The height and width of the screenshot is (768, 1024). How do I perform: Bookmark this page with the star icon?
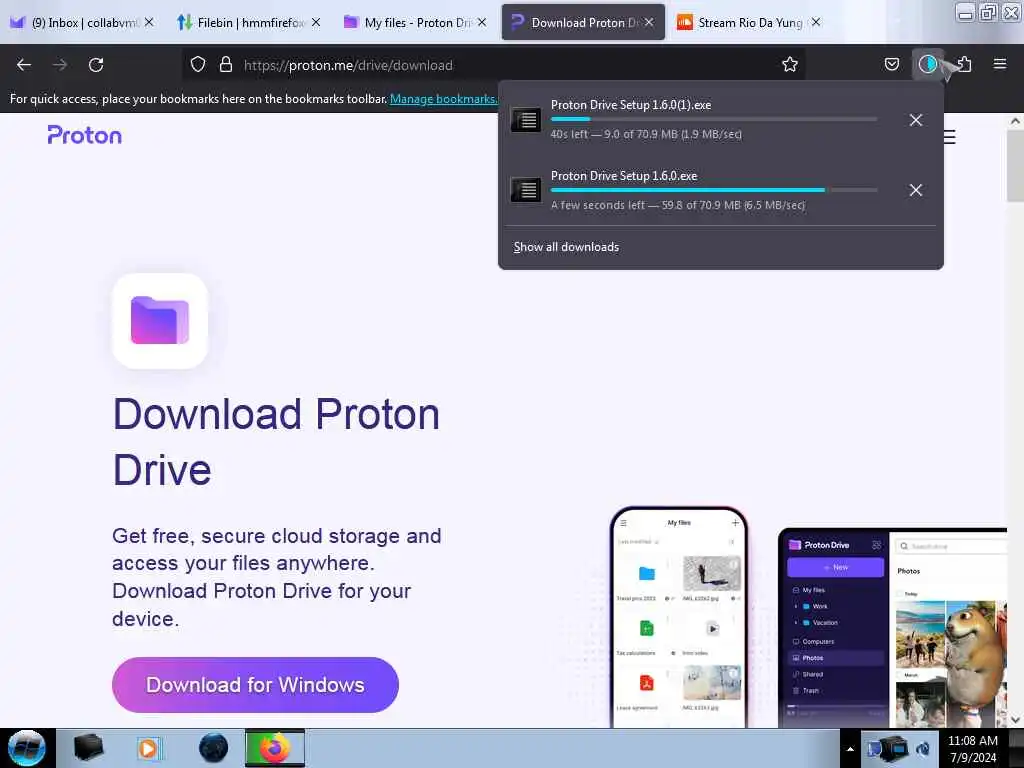[790, 64]
